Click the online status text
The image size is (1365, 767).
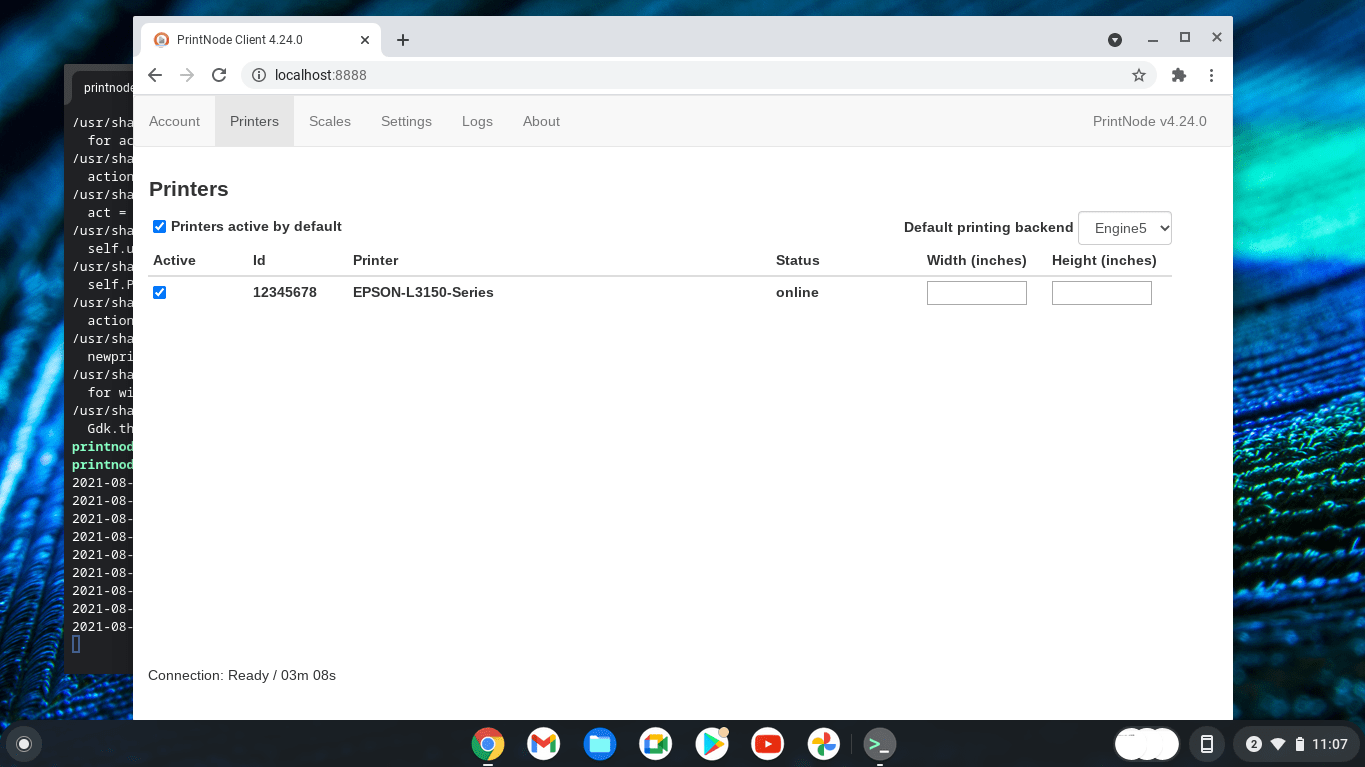coord(797,292)
